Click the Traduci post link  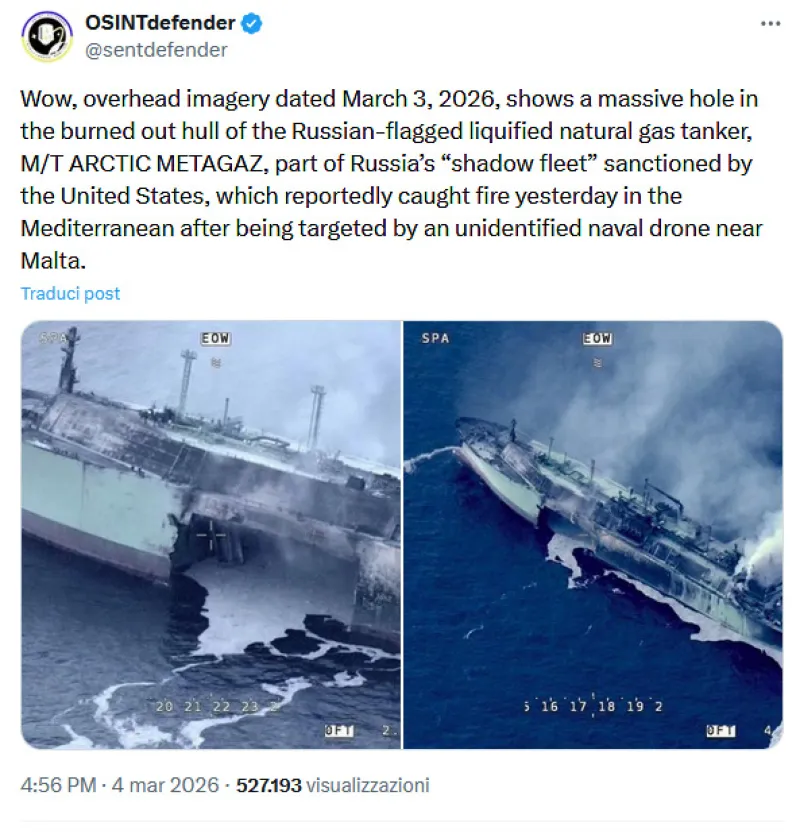pos(70,293)
